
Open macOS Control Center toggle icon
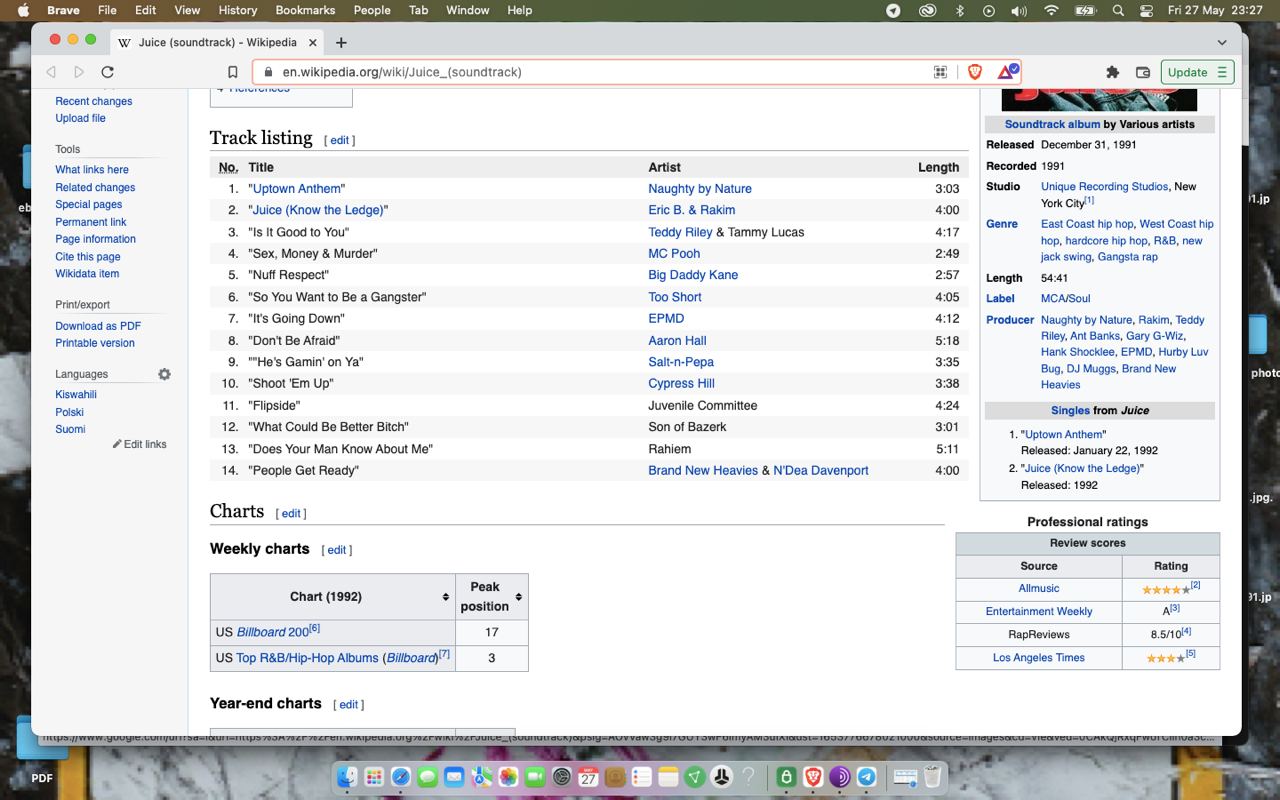point(1146,10)
